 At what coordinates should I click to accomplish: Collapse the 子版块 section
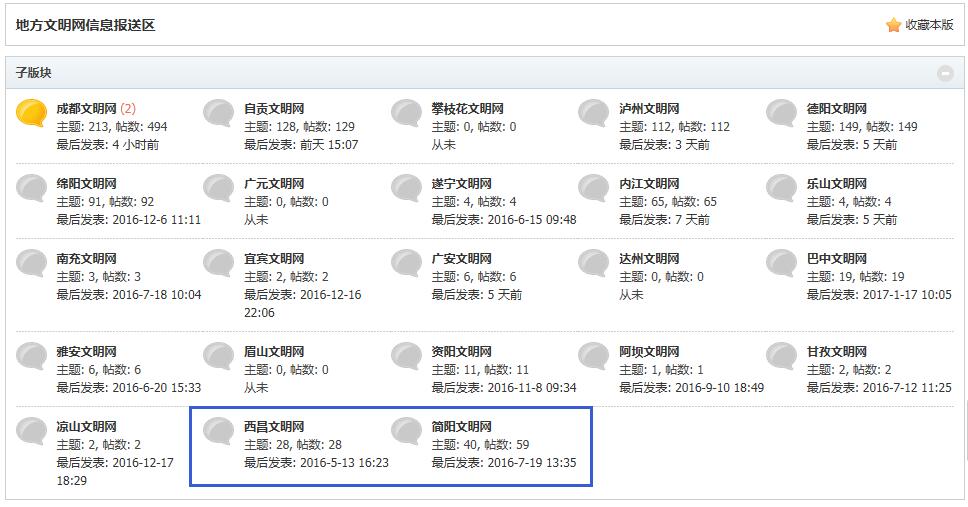point(945,73)
